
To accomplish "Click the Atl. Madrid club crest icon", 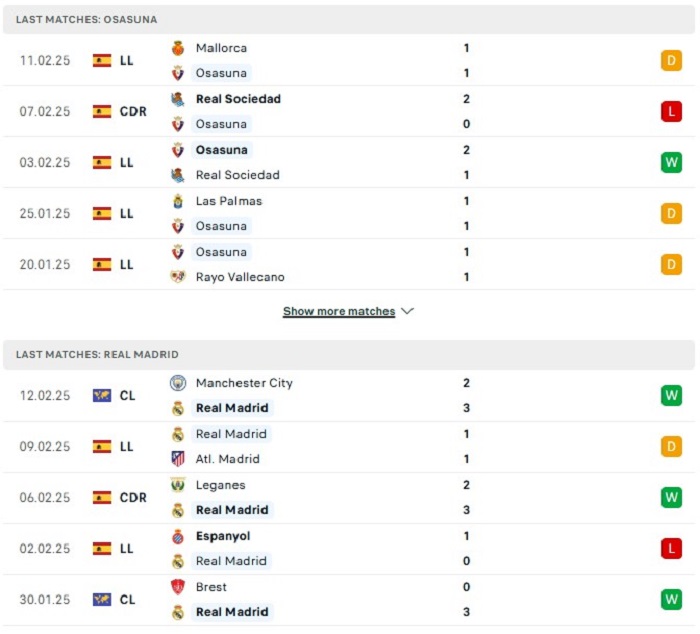I will tap(178, 459).
